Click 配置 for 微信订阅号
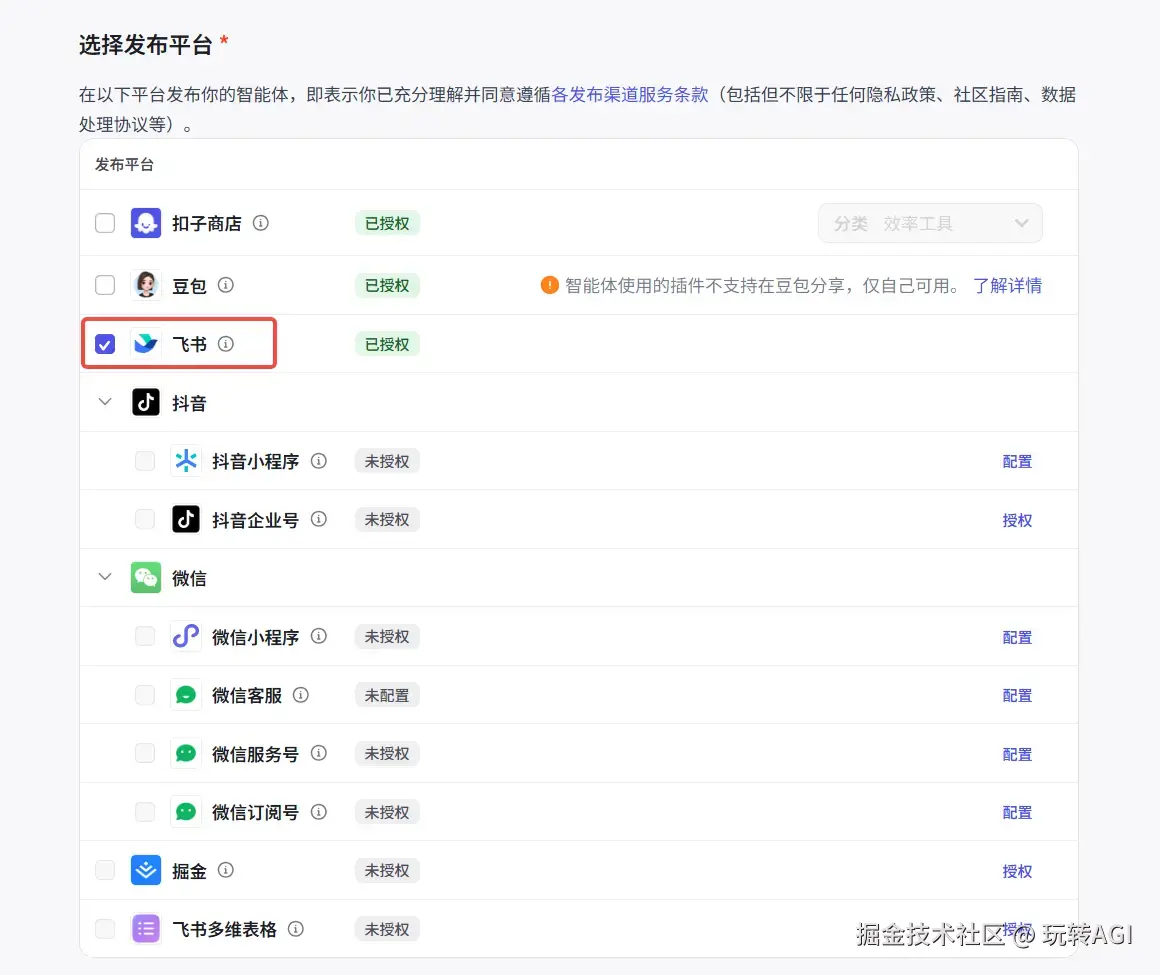 (x=1016, y=812)
